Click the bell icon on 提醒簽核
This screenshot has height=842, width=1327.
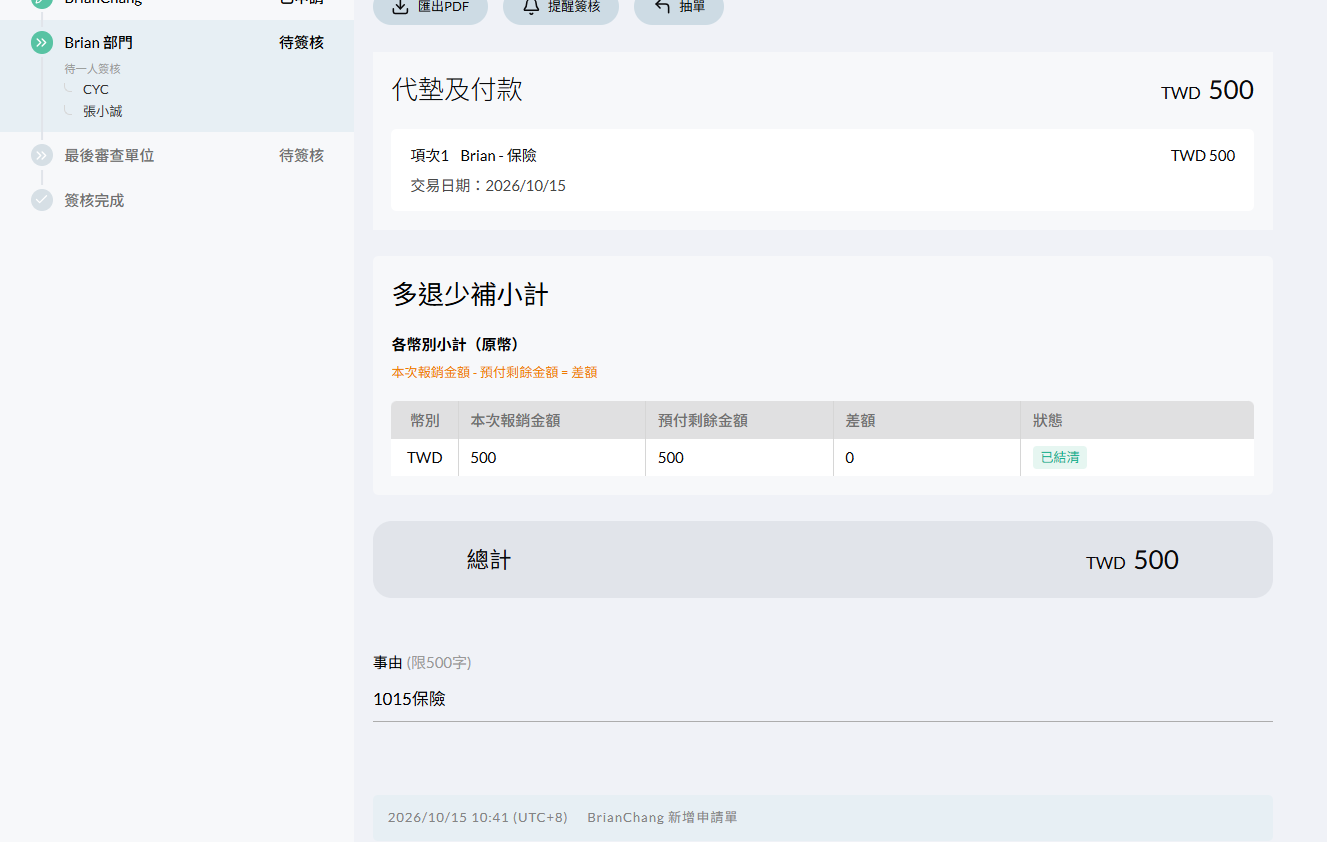531,7
